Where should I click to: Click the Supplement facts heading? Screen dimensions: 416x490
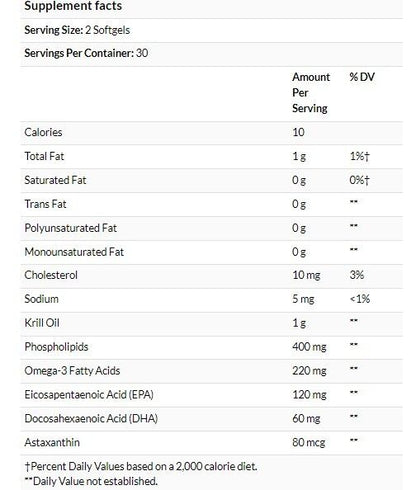tap(73, 6)
